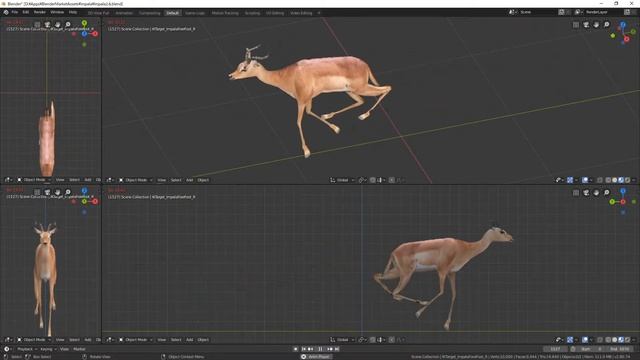
Task: Toggle camera view icon in the perspective viewport
Action: [586, 25]
